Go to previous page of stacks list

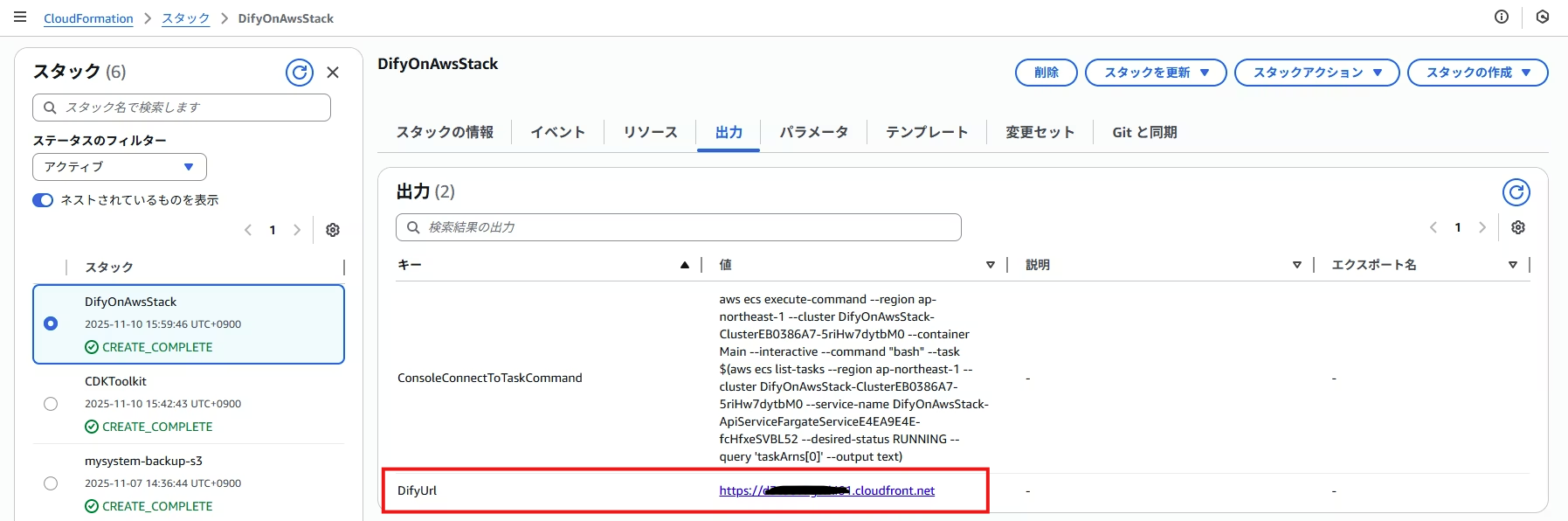(x=248, y=230)
